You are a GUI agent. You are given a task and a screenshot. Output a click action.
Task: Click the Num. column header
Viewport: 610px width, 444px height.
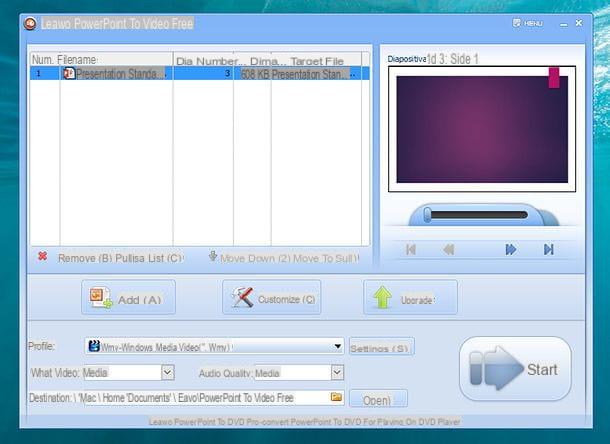tap(43, 60)
